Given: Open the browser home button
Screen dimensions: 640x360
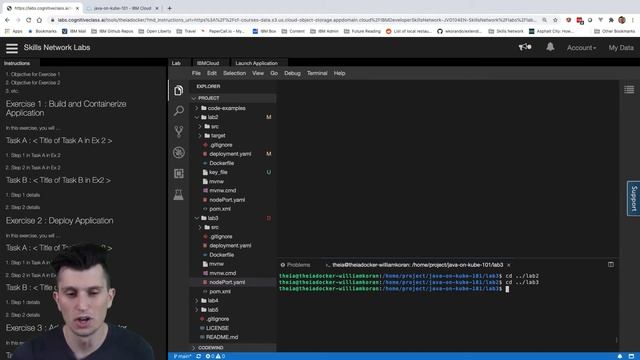Looking at the screenshot, I should pos(39,20).
